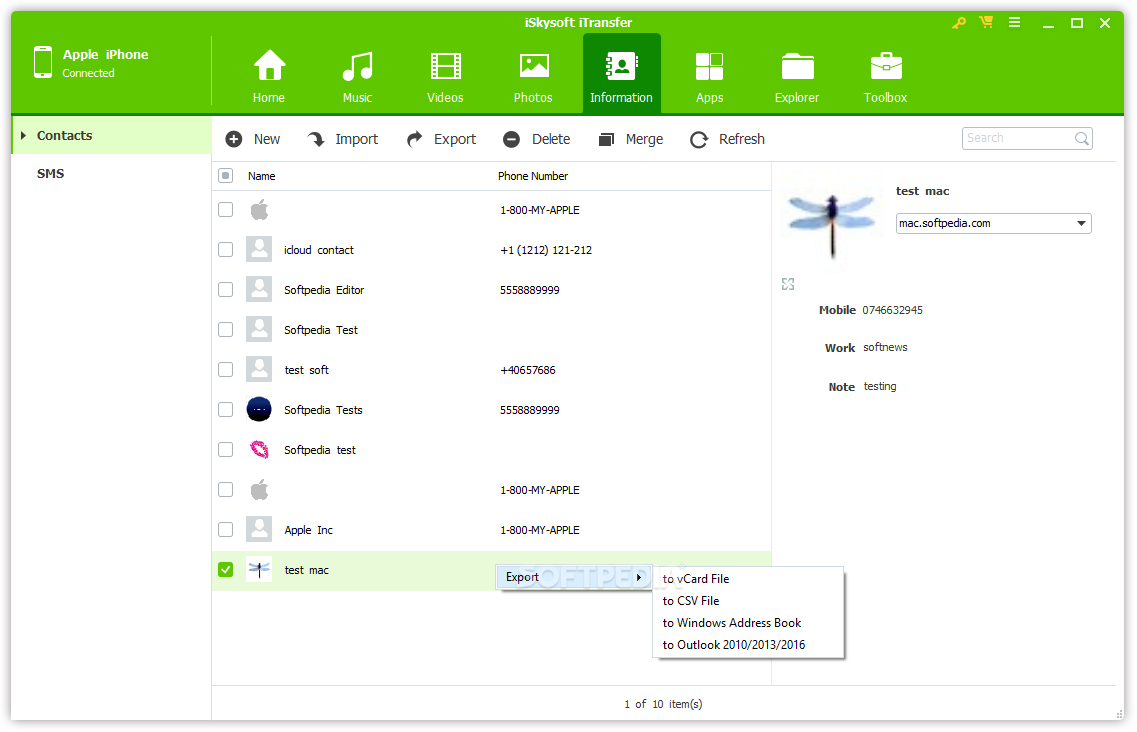
Task: Check the icloud contact checkbox
Action: [x=226, y=250]
